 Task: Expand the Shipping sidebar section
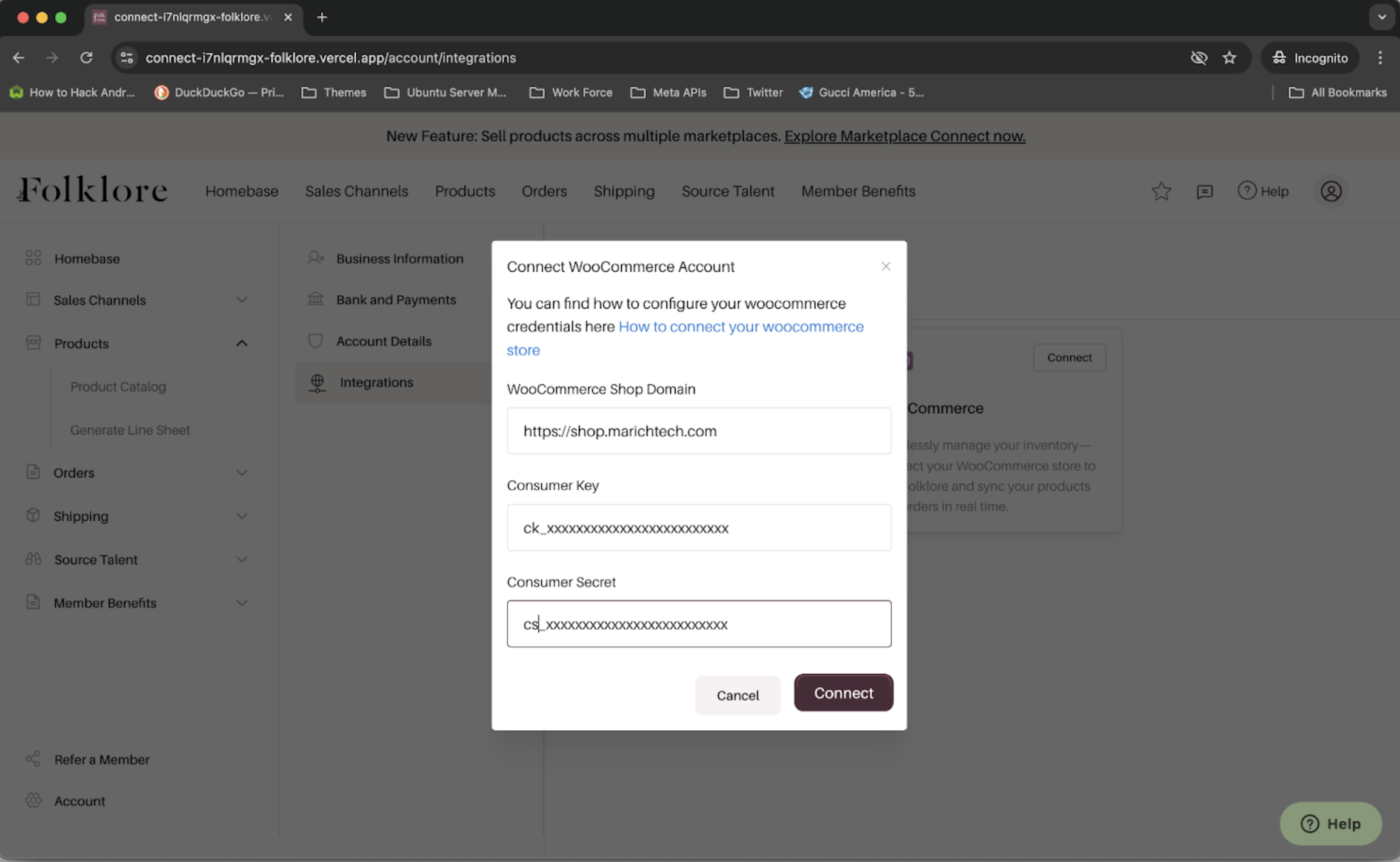(241, 516)
